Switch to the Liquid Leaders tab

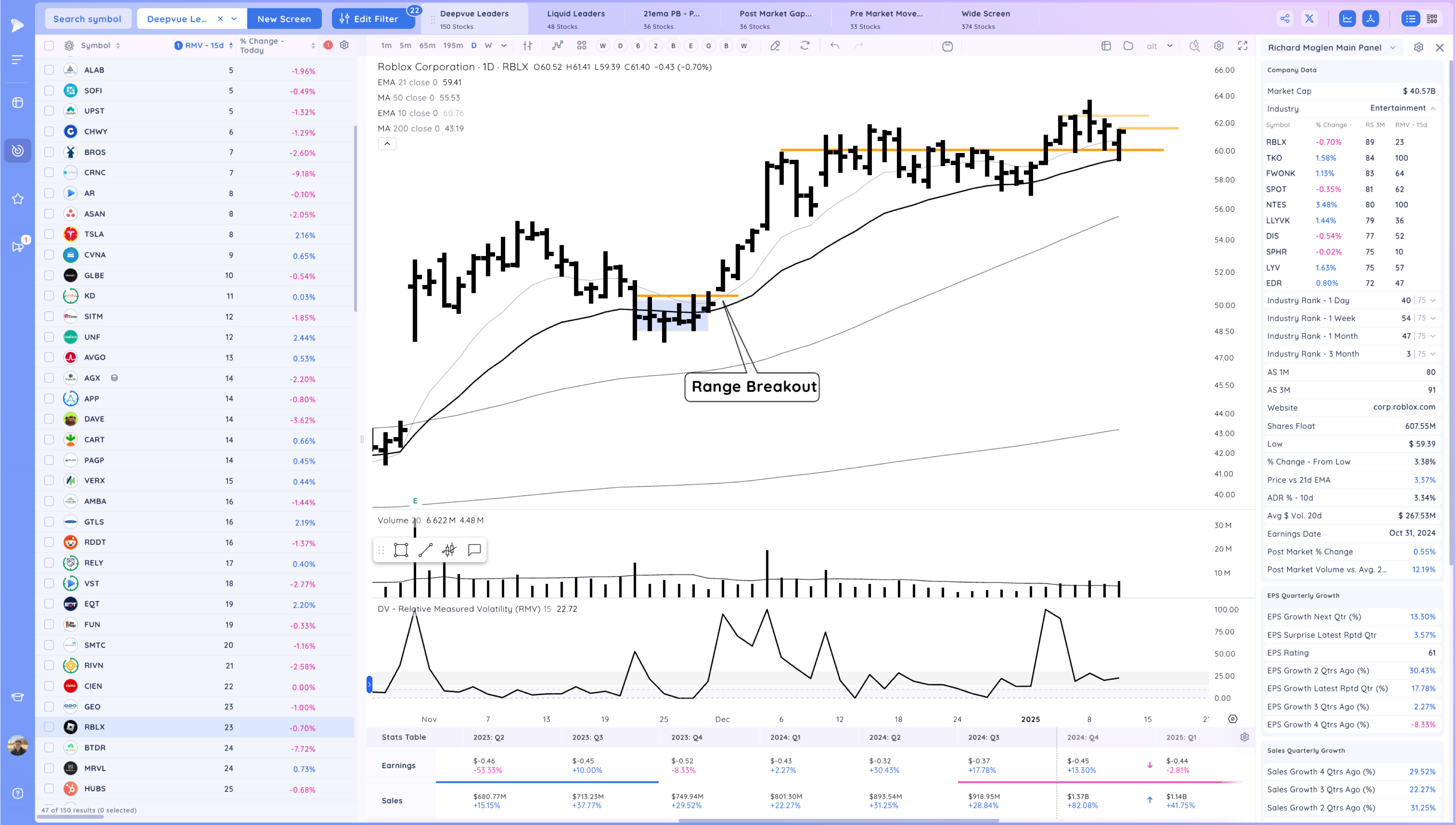pos(576,19)
